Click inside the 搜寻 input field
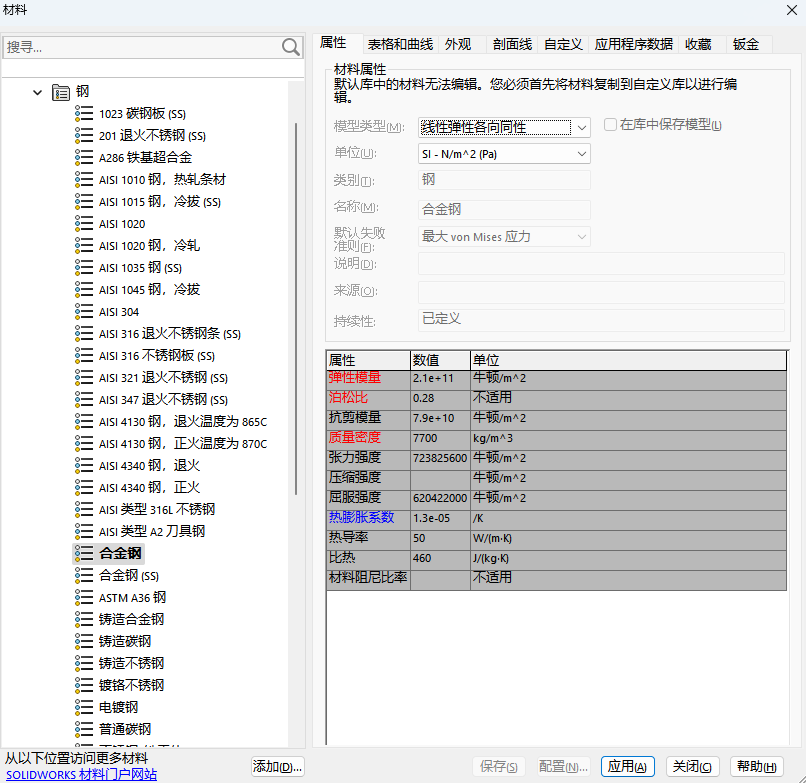806x783 pixels. click(x=140, y=47)
